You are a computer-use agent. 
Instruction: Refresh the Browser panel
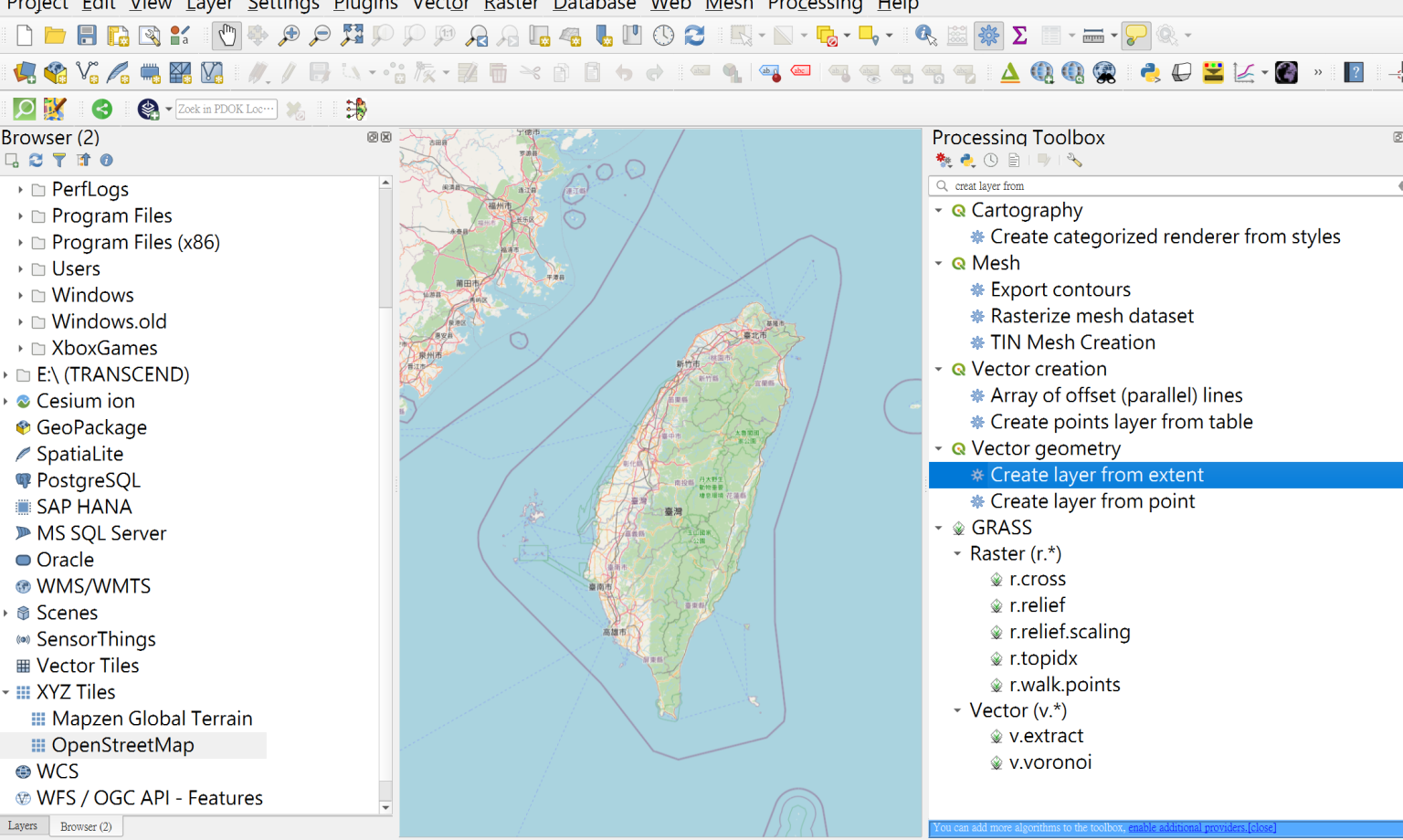coord(36,161)
